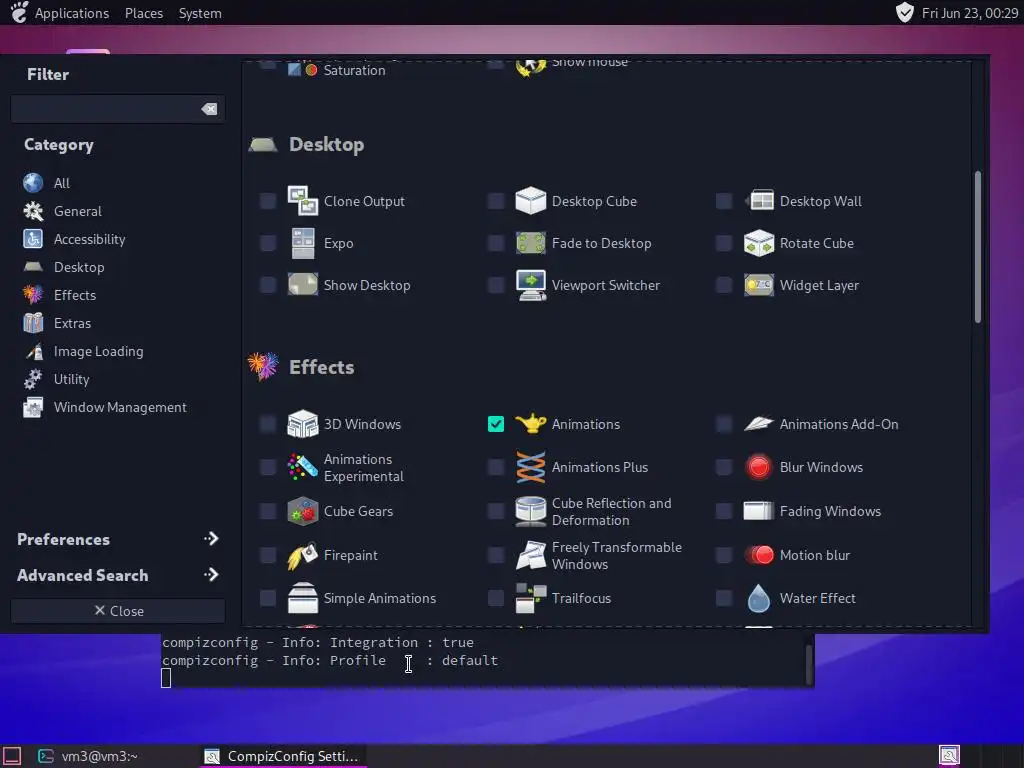Open the 3D Windows plugin icon
1024x768 pixels.
click(x=302, y=424)
